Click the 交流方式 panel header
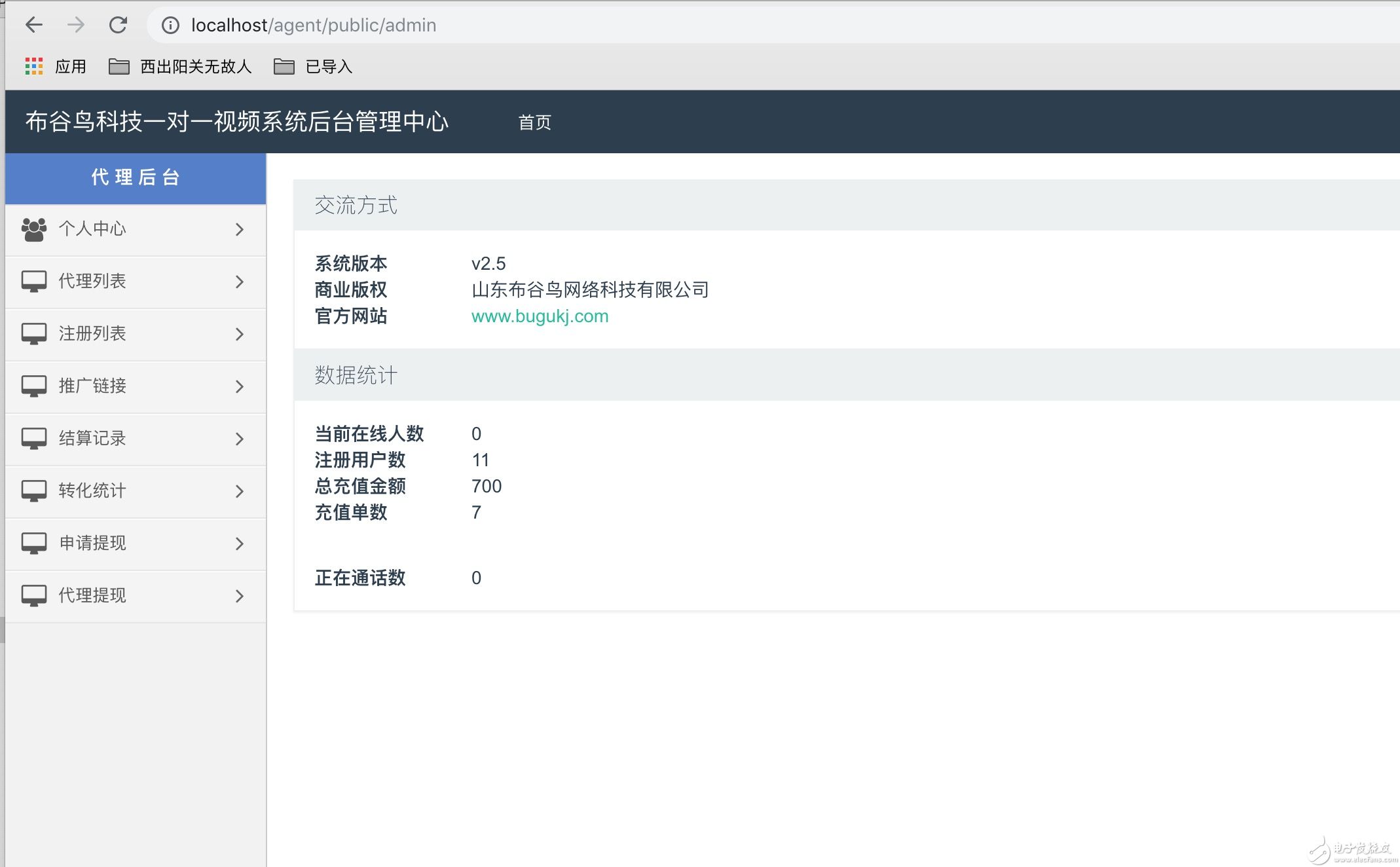 [847, 205]
